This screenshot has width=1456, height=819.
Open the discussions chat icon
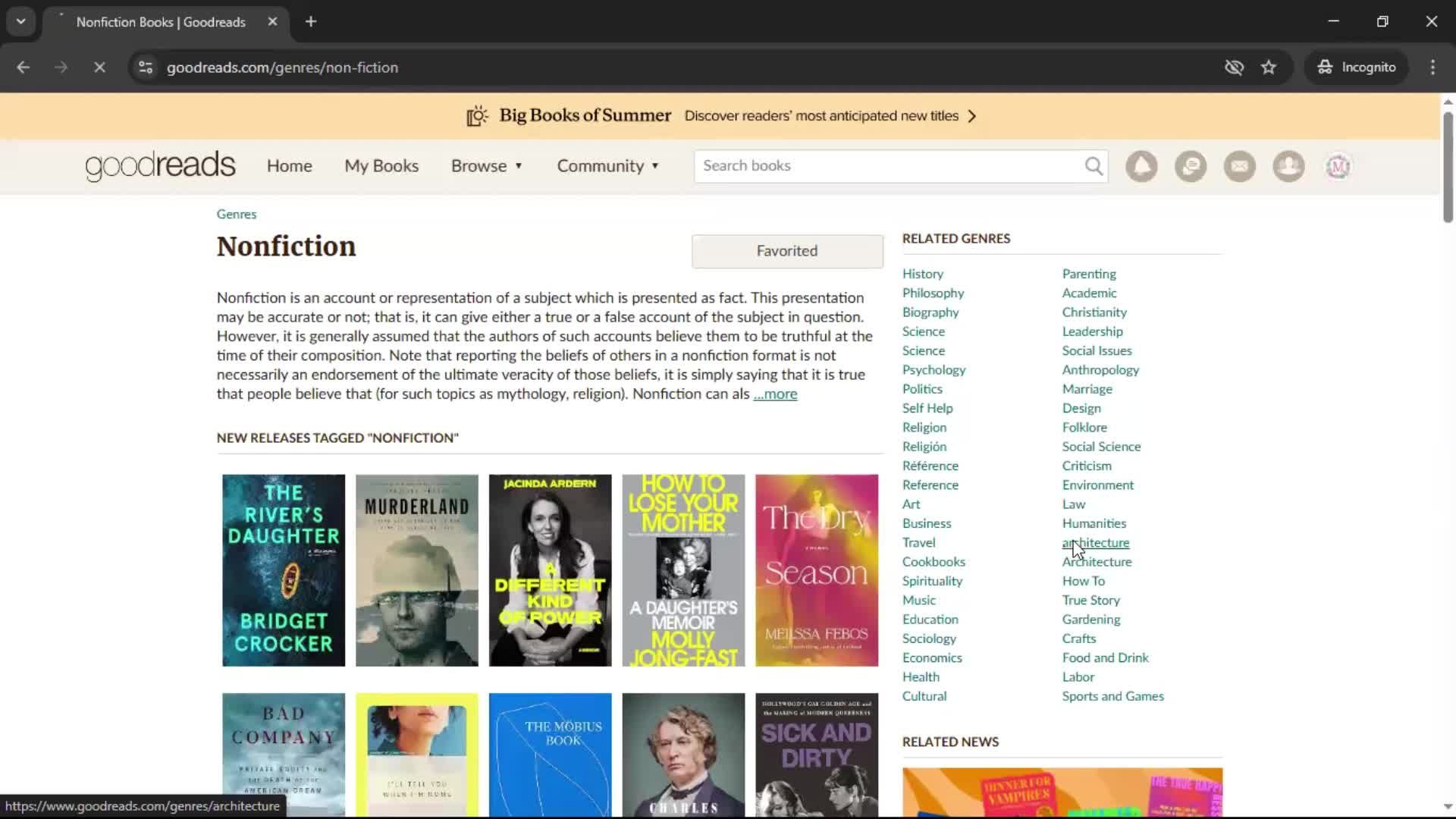1191,166
